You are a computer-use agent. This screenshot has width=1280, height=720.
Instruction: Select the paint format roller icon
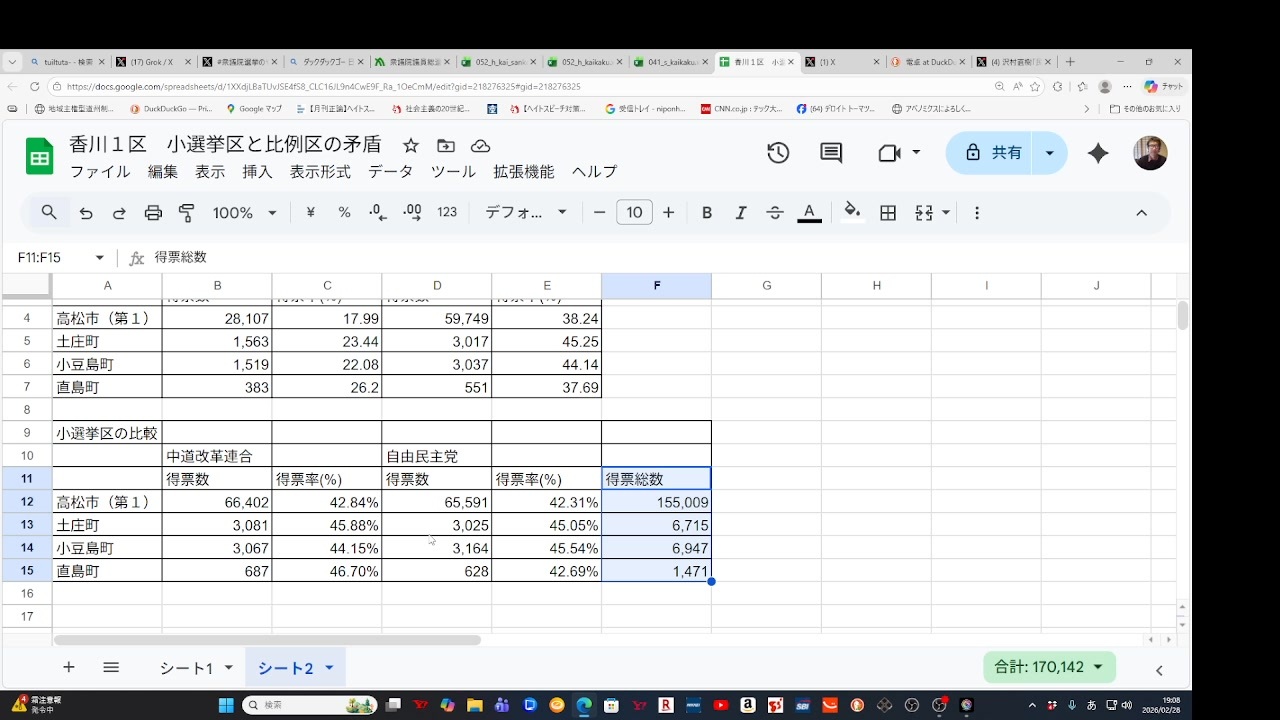pos(186,213)
